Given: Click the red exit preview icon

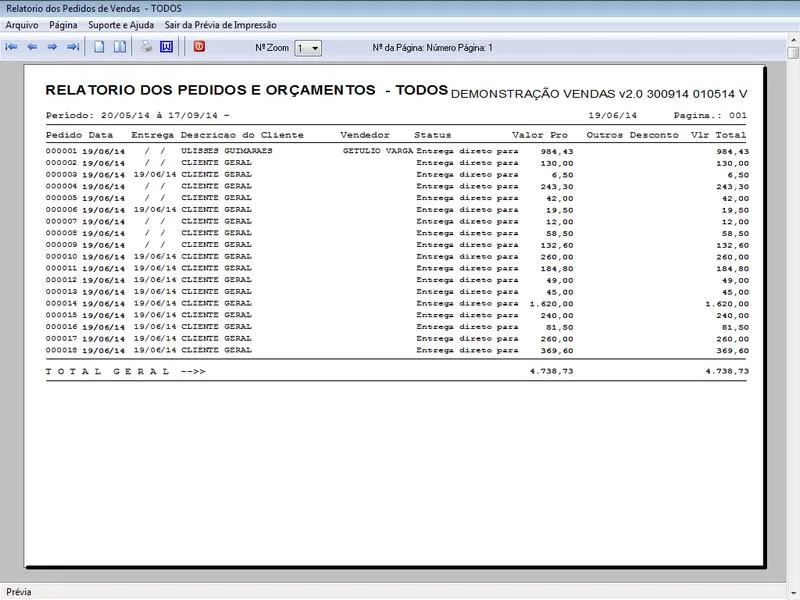Looking at the screenshot, I should coord(199,47).
